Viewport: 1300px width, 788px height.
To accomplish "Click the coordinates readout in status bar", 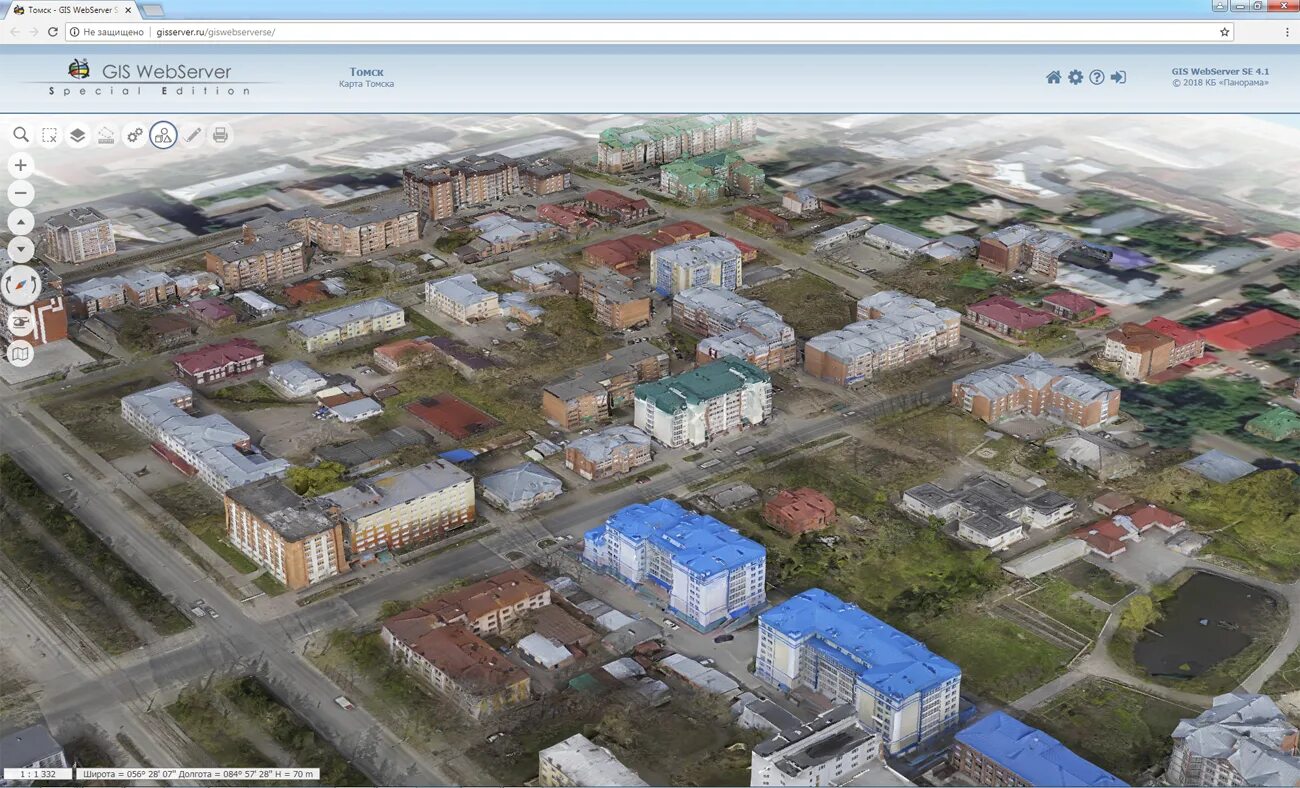I will 198,774.
